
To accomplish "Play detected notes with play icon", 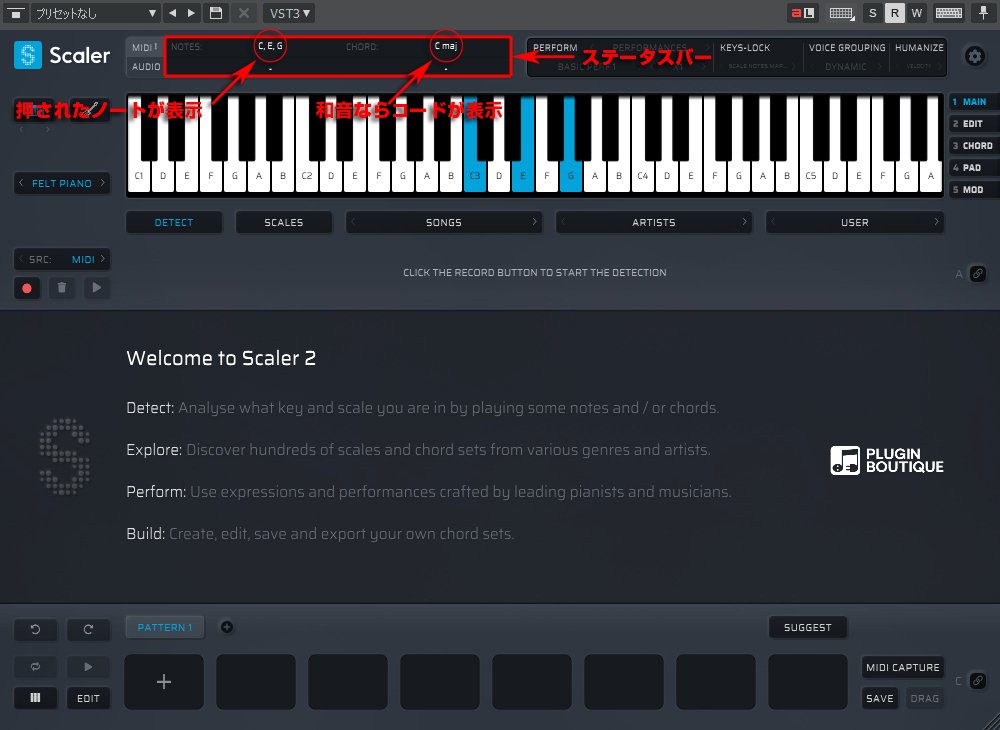I will 97,288.
